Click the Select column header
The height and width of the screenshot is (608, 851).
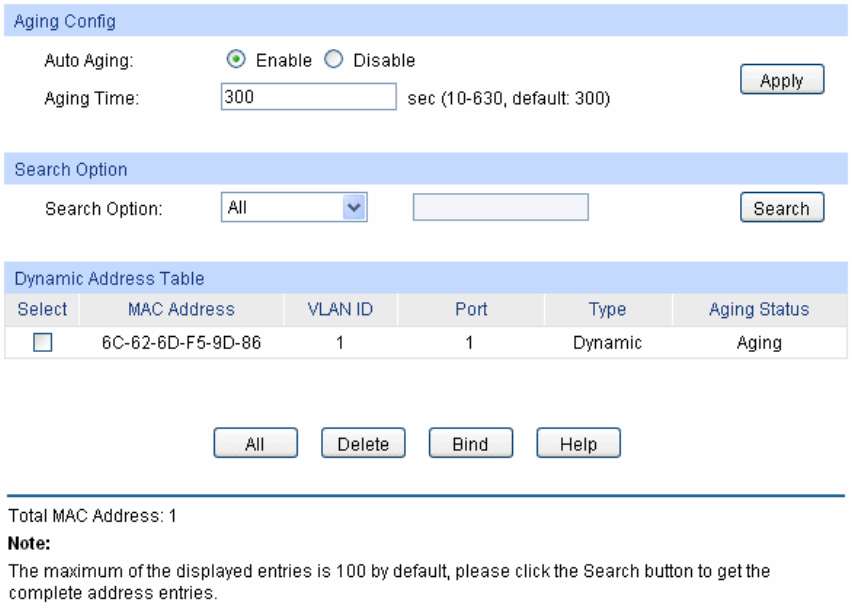click(x=42, y=309)
